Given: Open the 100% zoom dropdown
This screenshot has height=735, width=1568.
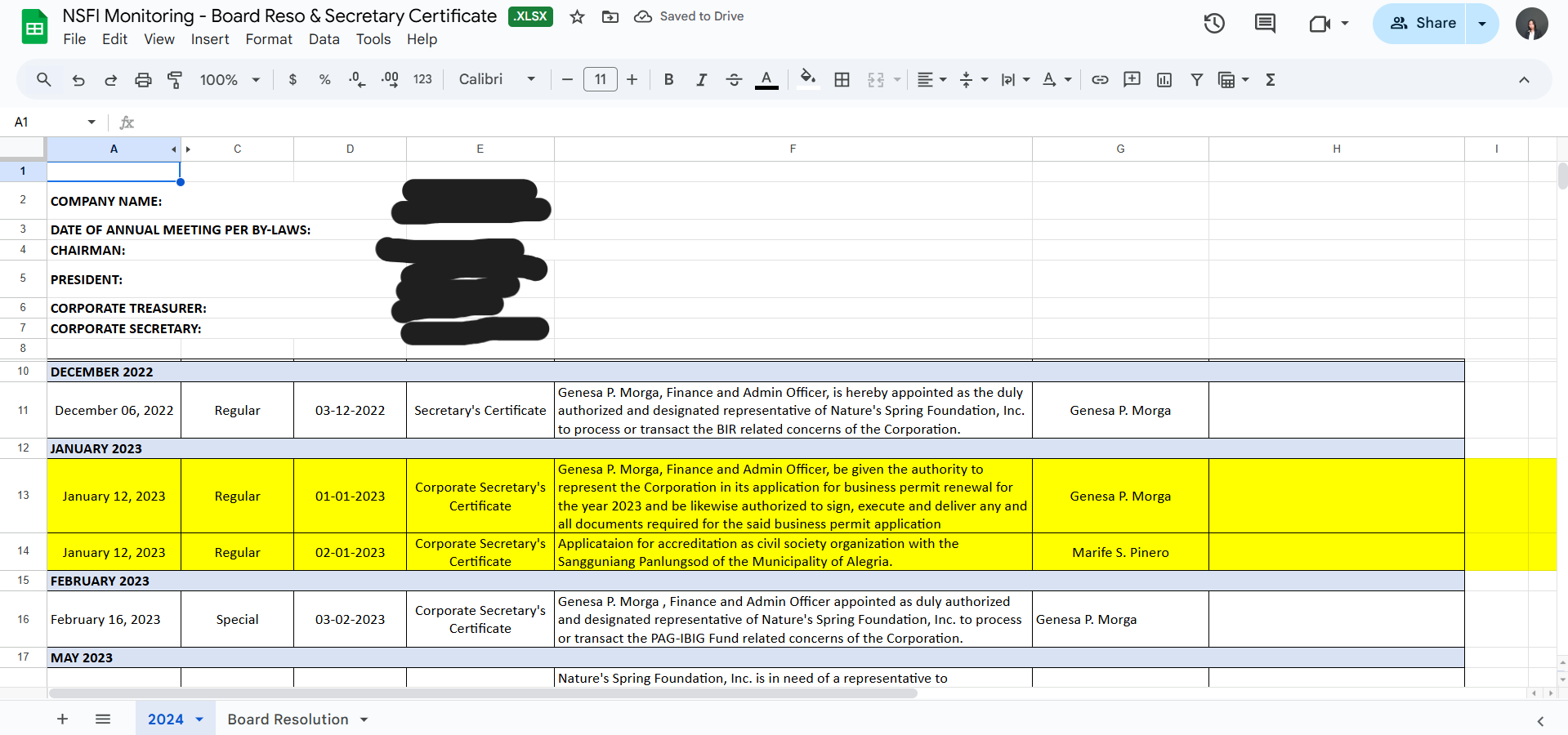Looking at the screenshot, I should coord(230,79).
